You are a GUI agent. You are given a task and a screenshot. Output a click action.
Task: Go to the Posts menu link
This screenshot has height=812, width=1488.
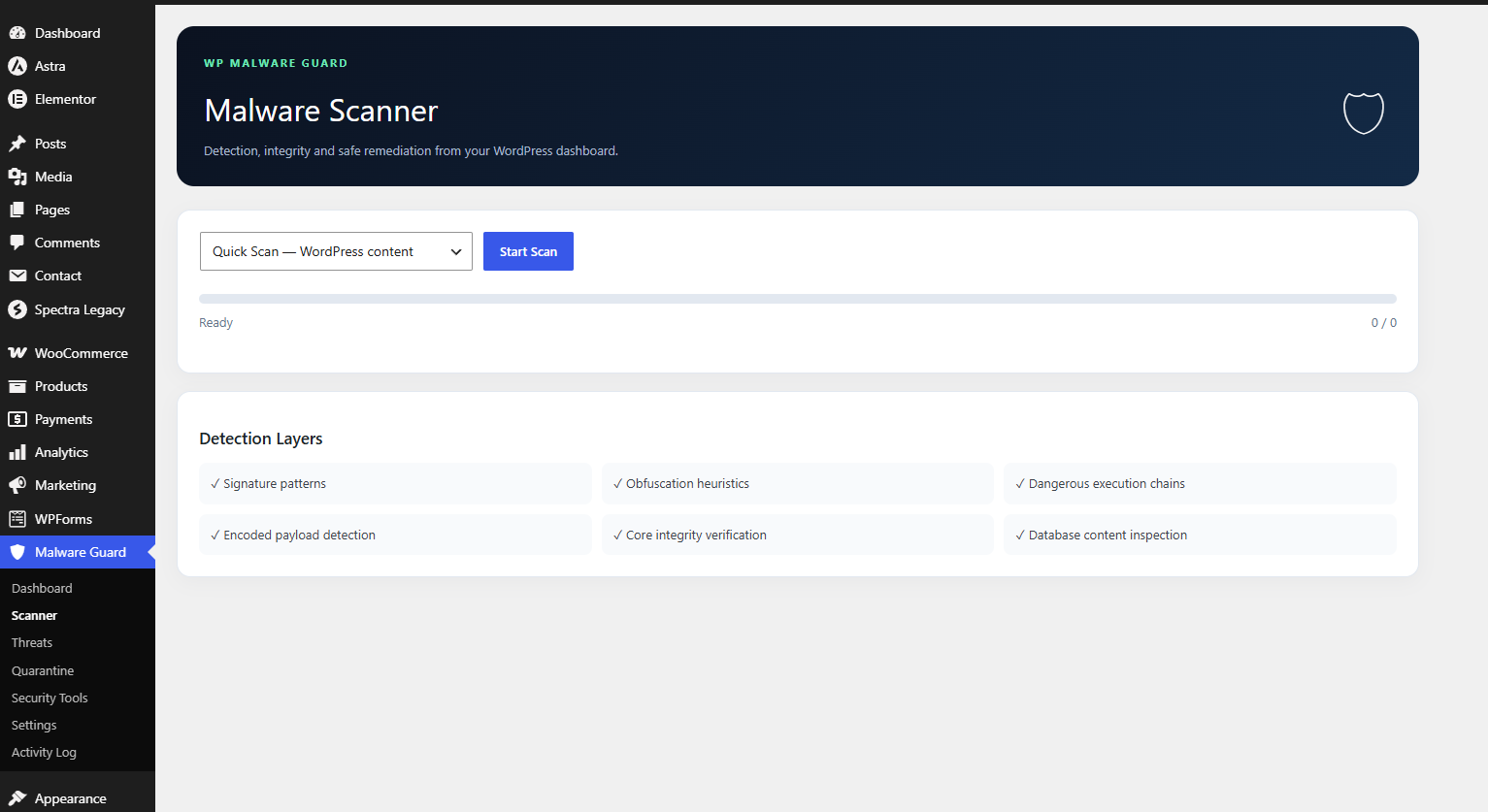(x=78, y=144)
